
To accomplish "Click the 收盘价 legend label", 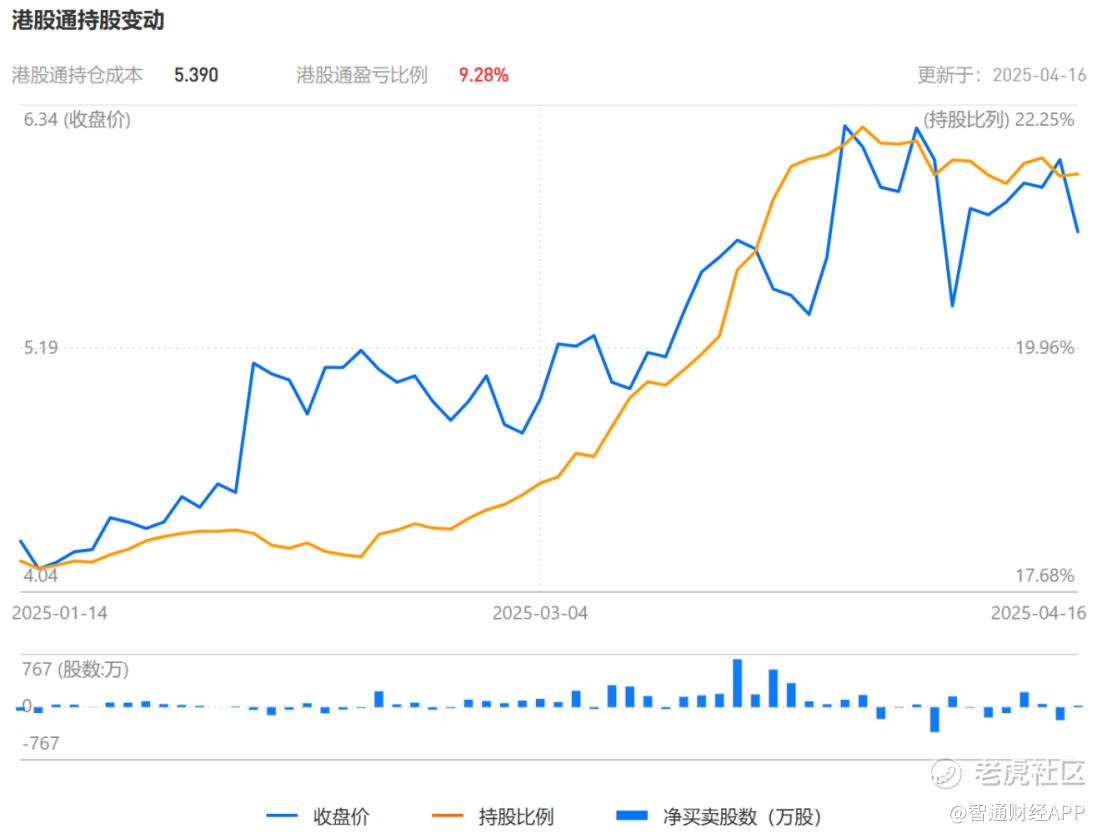I will tap(341, 816).
